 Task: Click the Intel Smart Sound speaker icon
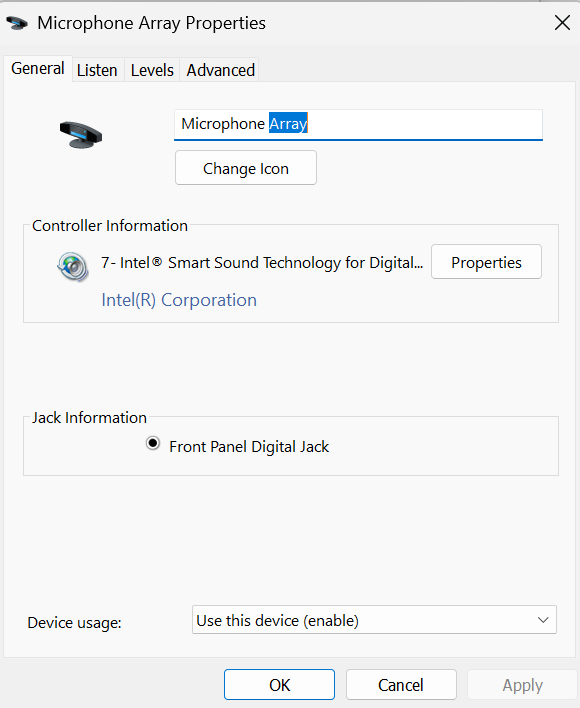tap(73, 267)
